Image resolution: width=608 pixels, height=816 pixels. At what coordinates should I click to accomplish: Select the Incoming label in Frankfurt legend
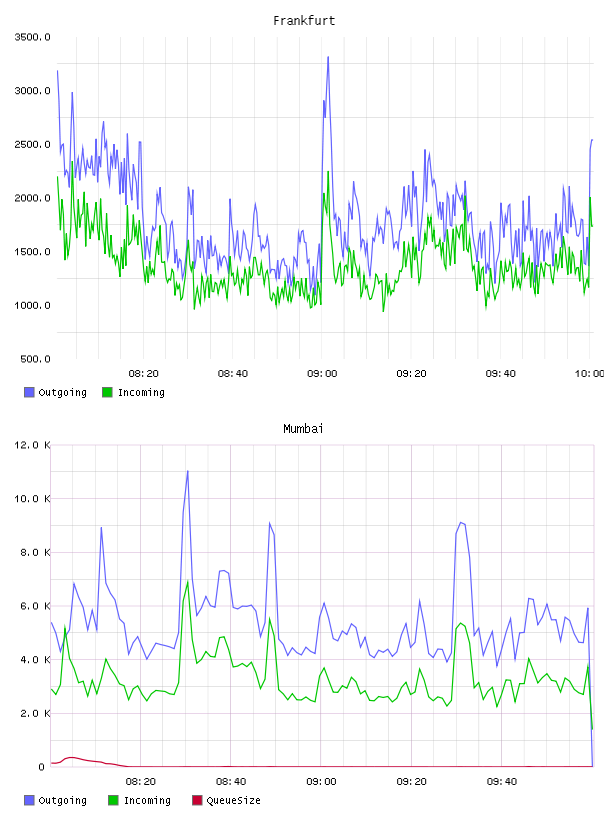point(141,393)
